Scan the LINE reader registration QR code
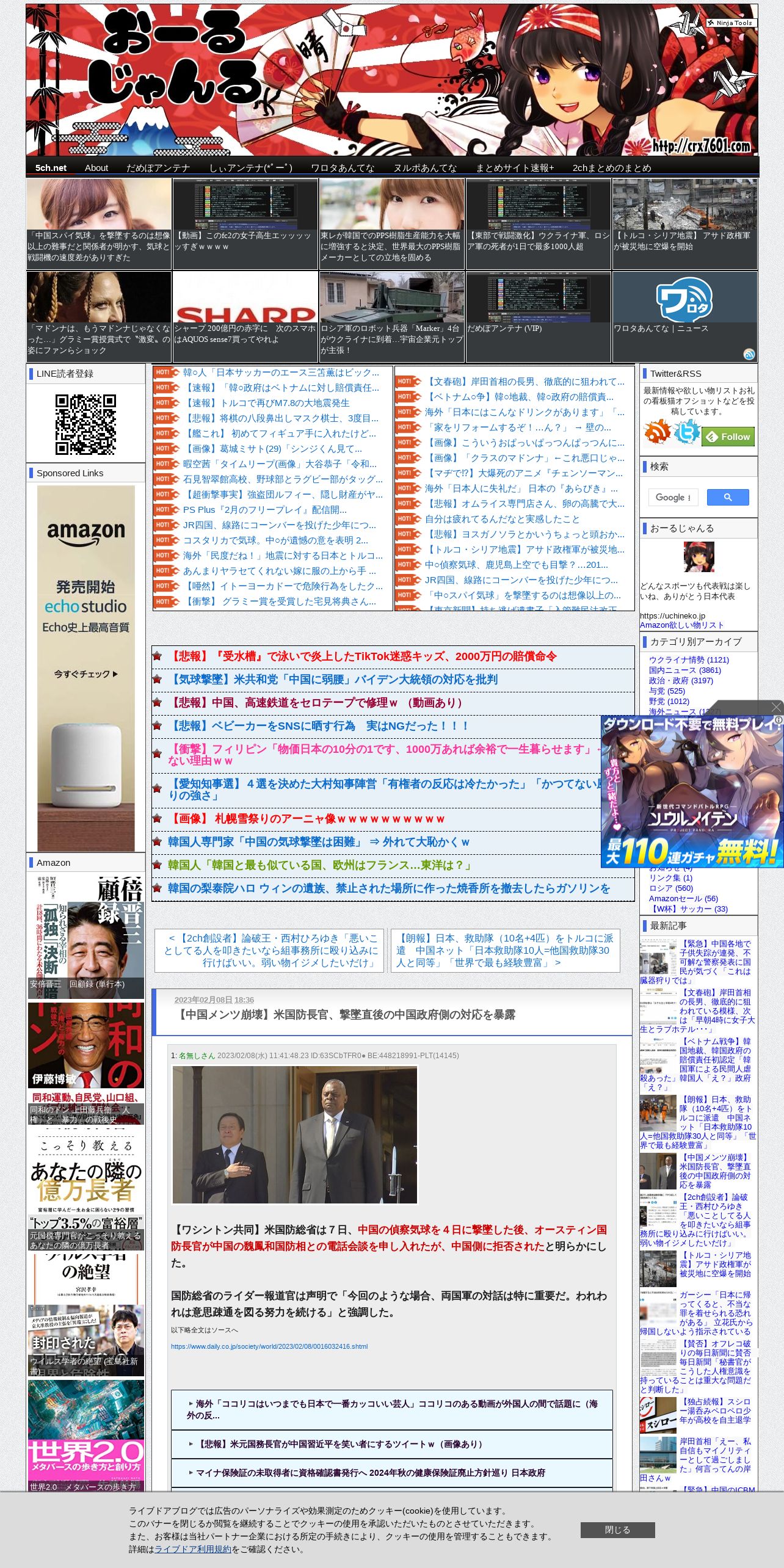784x1568 pixels. pos(85,424)
